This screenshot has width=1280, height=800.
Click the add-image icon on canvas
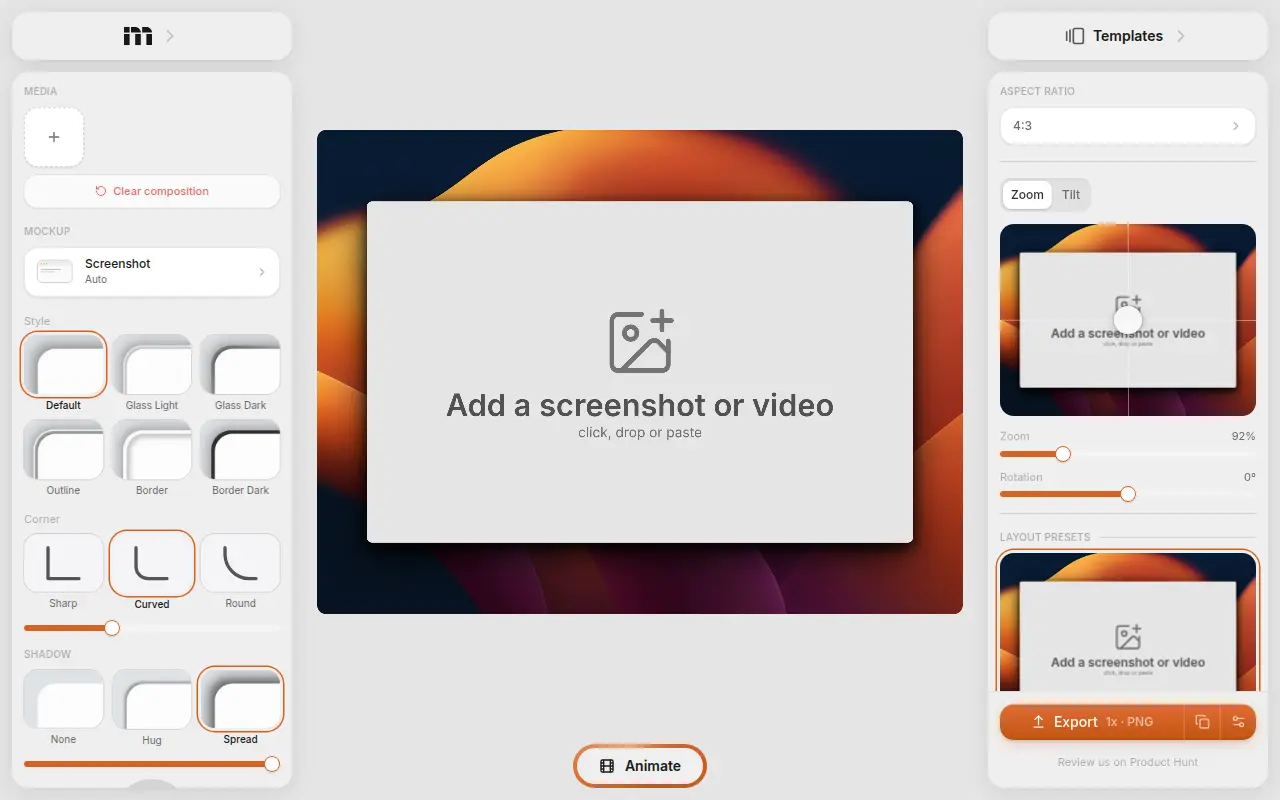tap(641, 342)
